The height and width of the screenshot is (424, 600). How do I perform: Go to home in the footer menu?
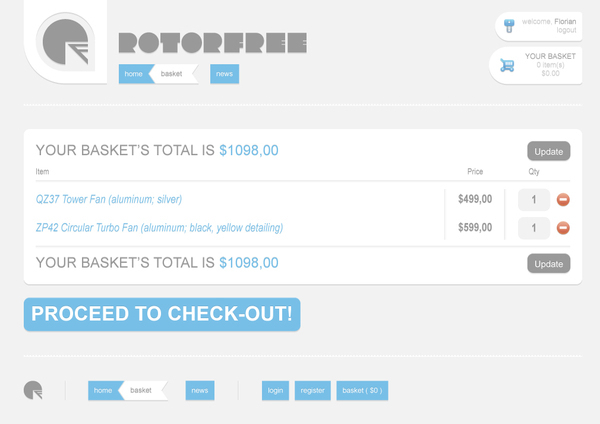coord(103,390)
